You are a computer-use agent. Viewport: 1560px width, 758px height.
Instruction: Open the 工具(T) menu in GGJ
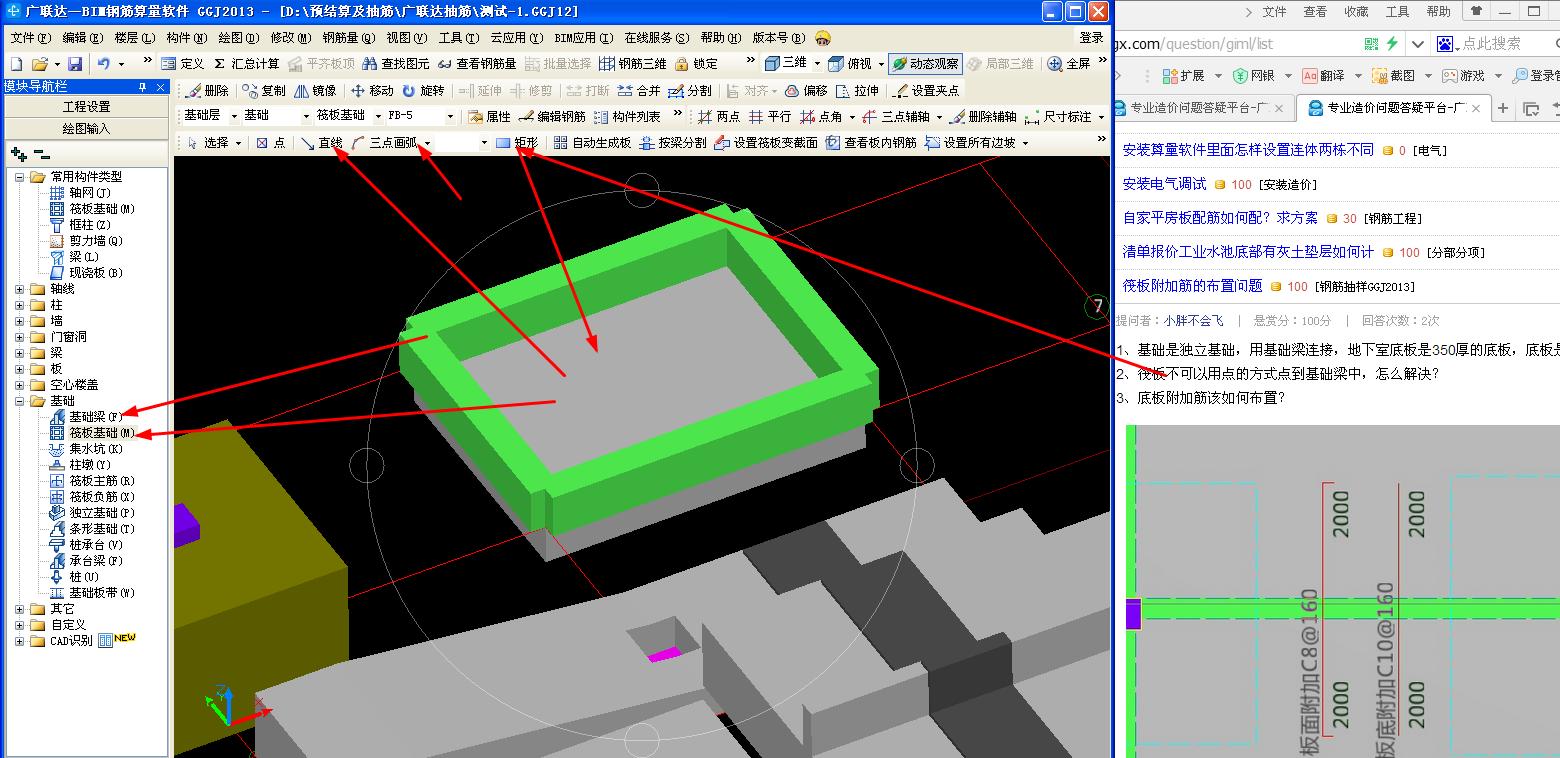(x=458, y=37)
